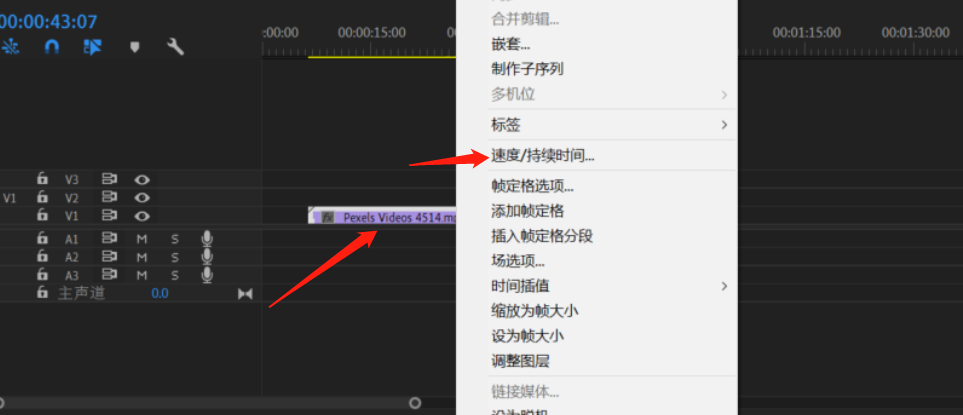Image resolution: width=963 pixels, height=415 pixels.
Task: Mute track A3 with M button
Action: [142, 276]
